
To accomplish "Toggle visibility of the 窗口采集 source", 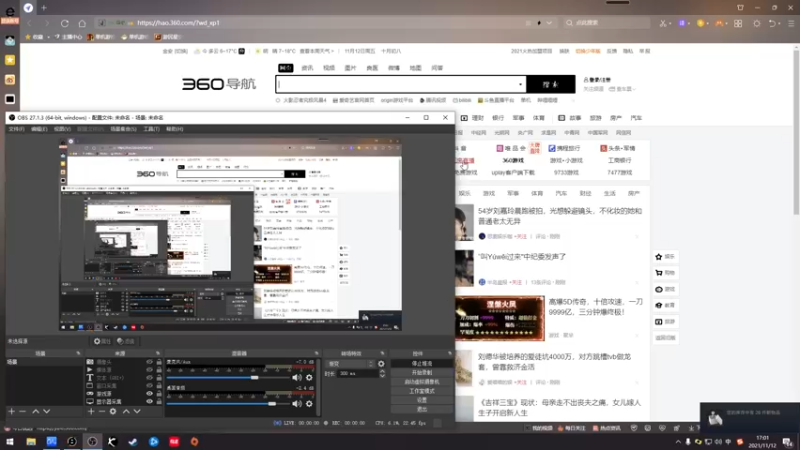I will (149, 386).
